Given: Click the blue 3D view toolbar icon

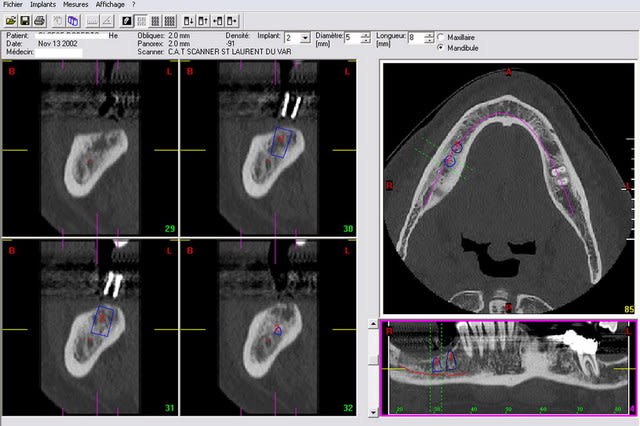Looking at the screenshot, I should [x=72, y=20].
